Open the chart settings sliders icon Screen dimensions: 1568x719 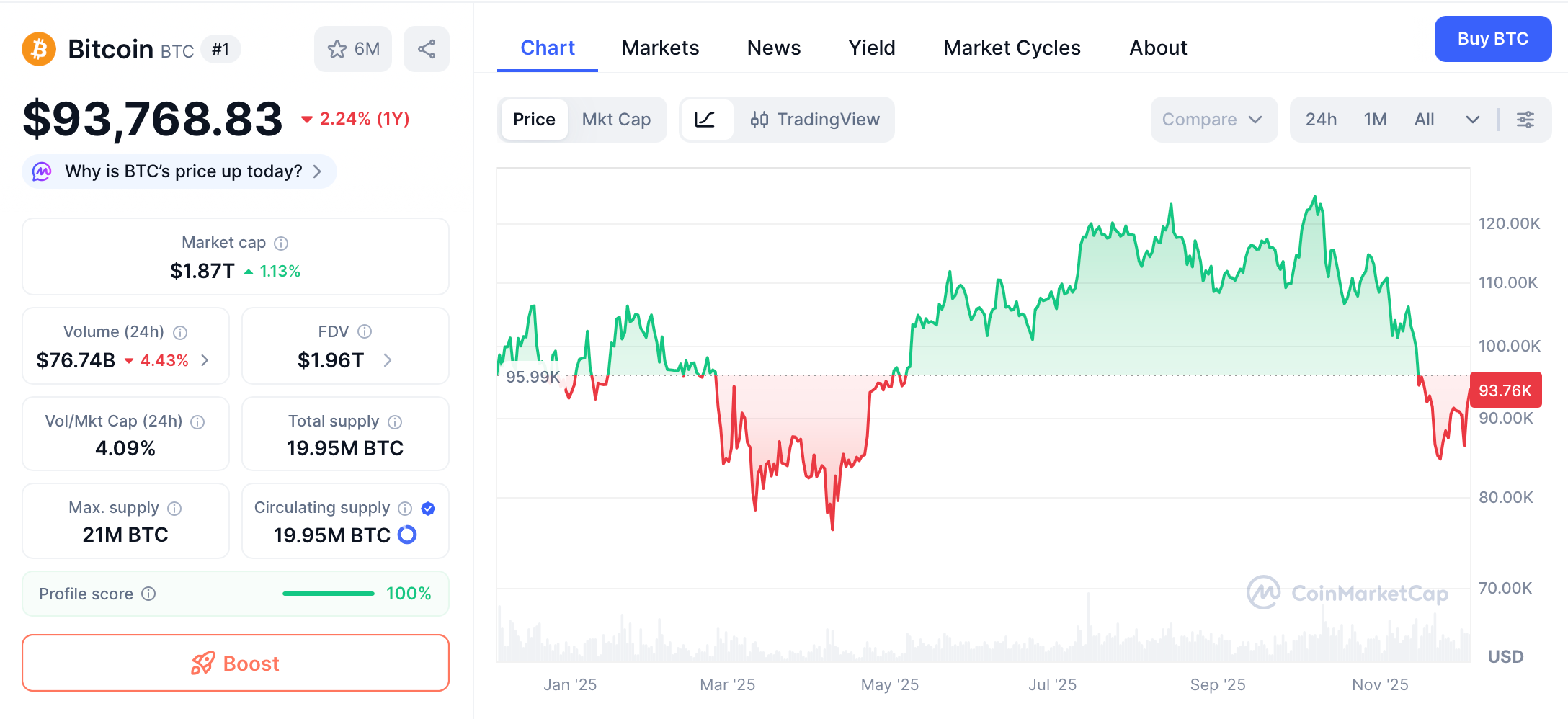coord(1525,120)
